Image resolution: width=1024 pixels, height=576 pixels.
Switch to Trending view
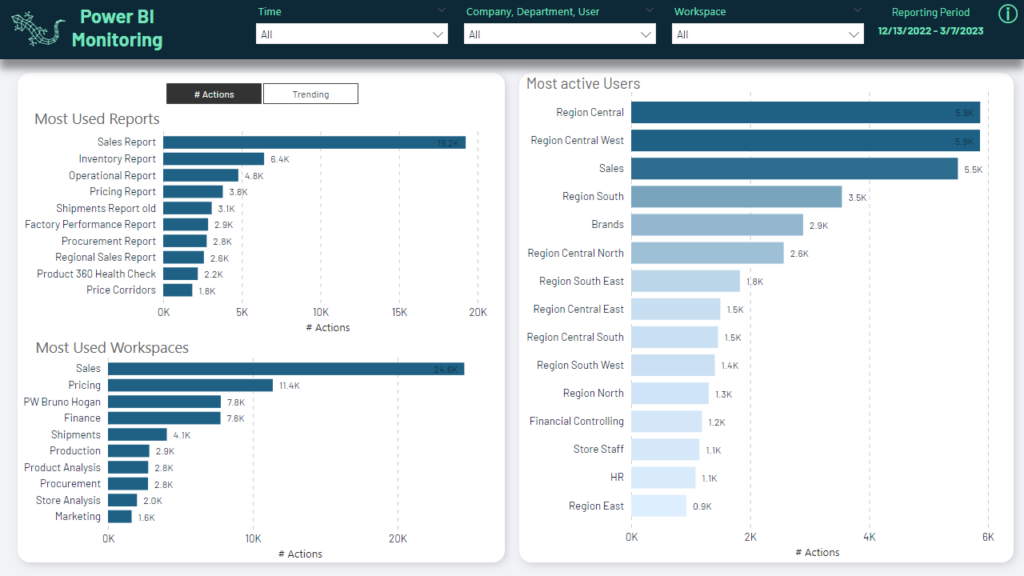311,94
